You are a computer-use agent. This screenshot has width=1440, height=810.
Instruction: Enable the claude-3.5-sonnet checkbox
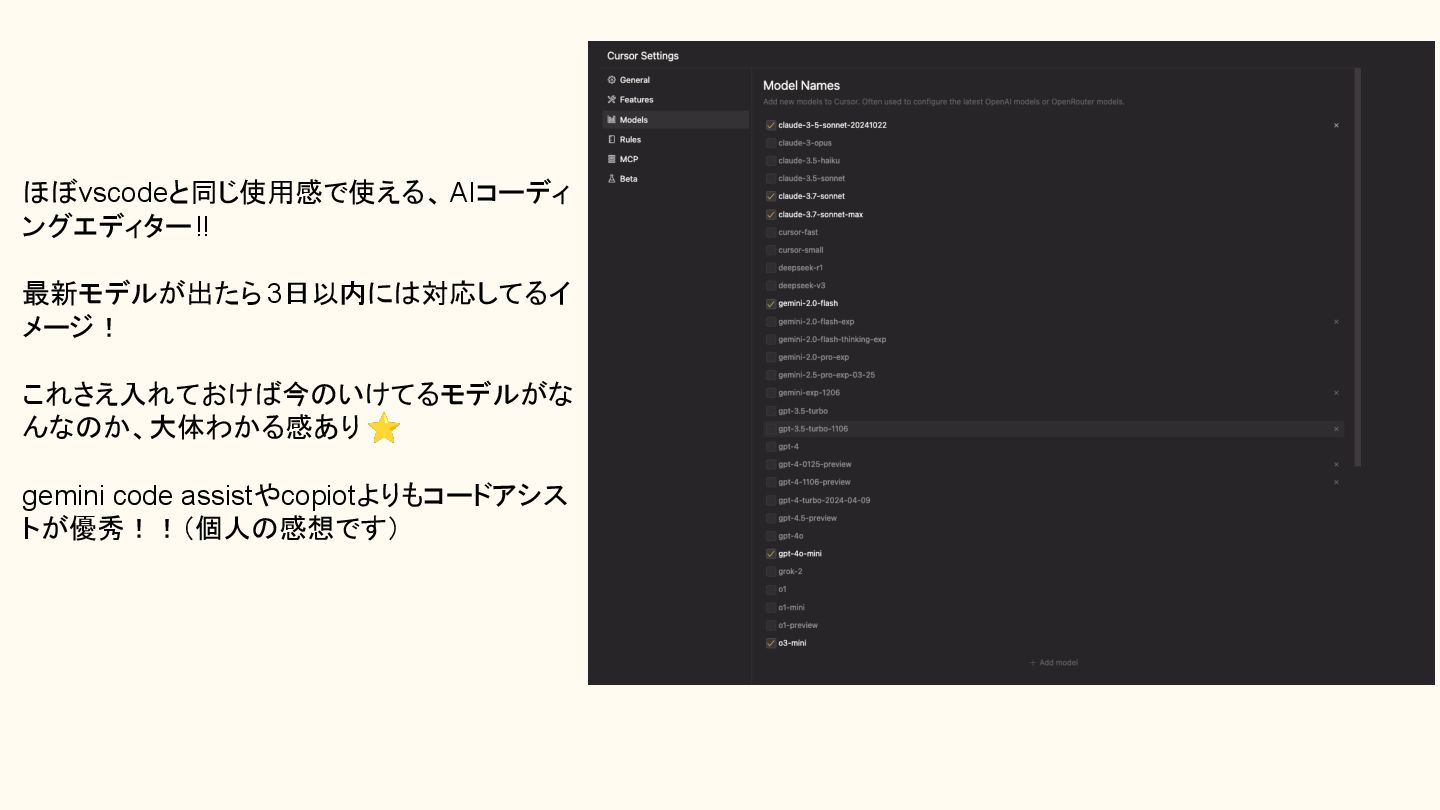[771, 179]
